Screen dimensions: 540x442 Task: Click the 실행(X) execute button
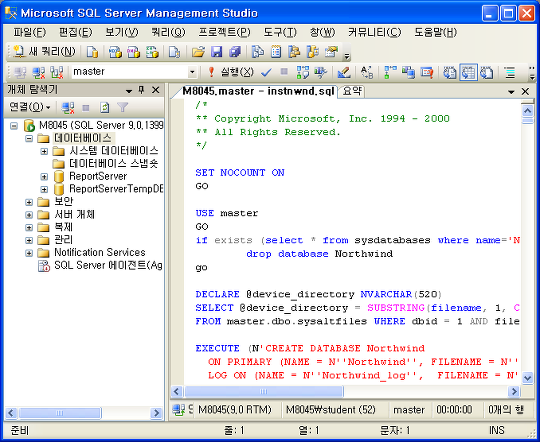[231, 72]
